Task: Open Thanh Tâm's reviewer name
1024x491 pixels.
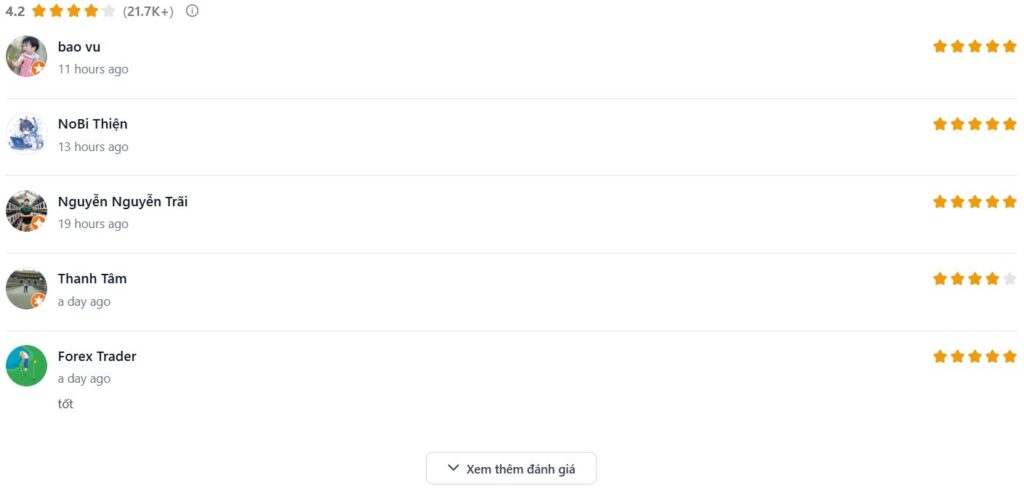Action: [92, 278]
